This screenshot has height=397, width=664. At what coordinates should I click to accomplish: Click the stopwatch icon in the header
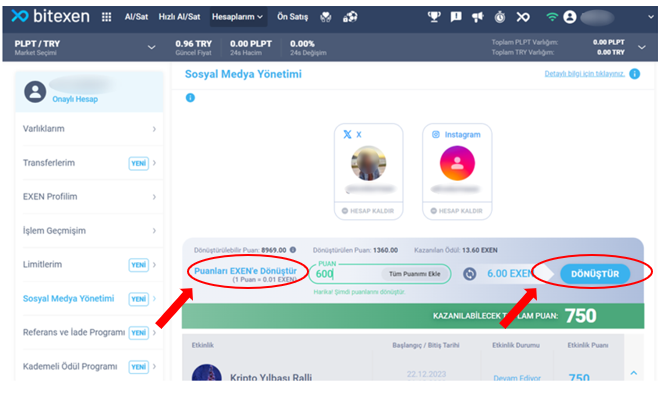tap(500, 17)
